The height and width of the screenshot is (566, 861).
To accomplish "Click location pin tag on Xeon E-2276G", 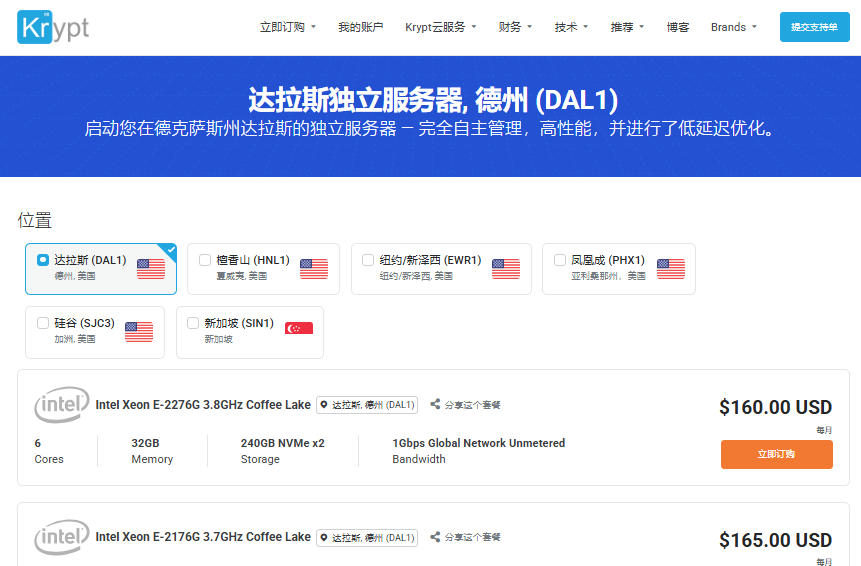I will click(x=367, y=405).
